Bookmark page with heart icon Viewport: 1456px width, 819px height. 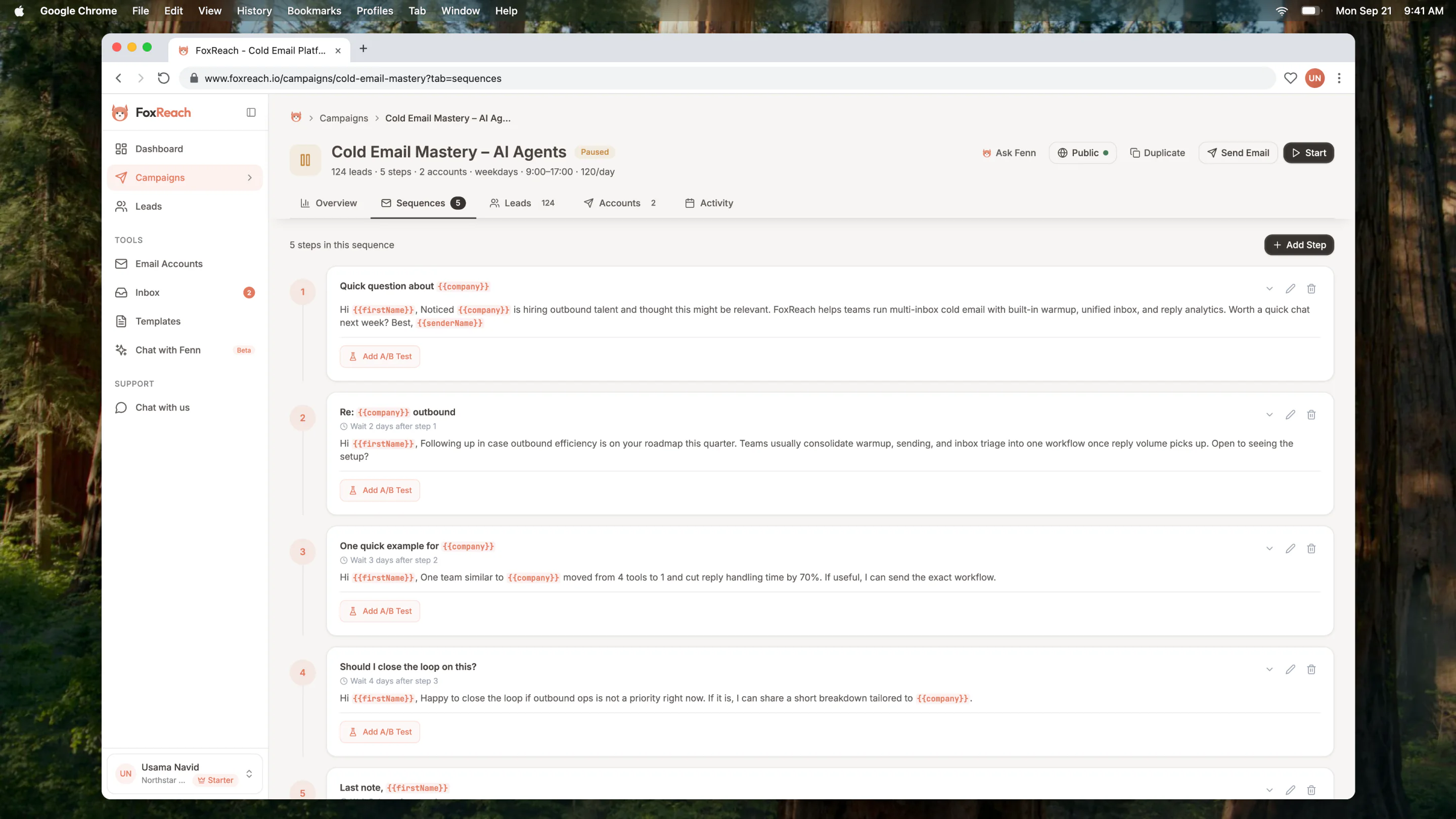point(1290,78)
